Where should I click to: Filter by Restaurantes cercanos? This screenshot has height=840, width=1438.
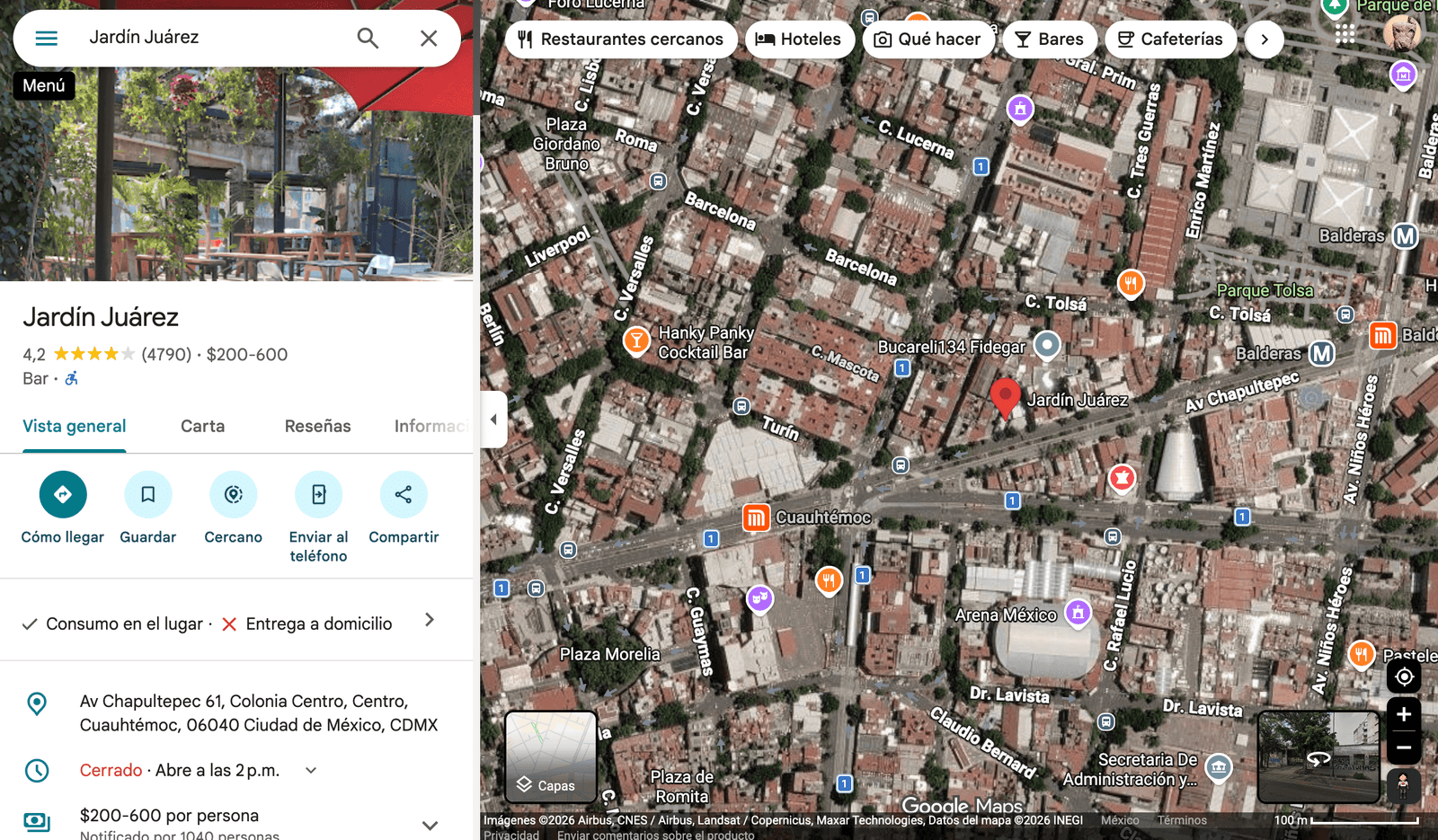[x=622, y=40]
